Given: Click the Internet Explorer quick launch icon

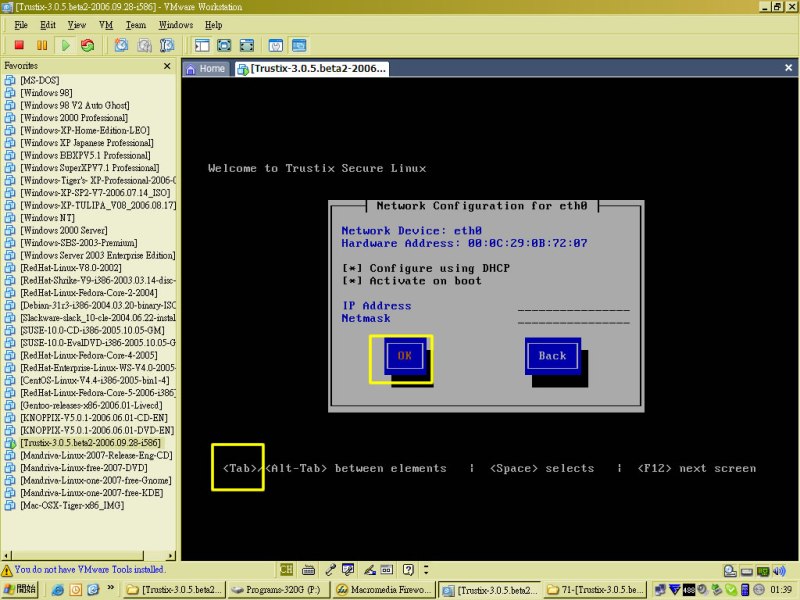Looking at the screenshot, I should [x=58, y=590].
